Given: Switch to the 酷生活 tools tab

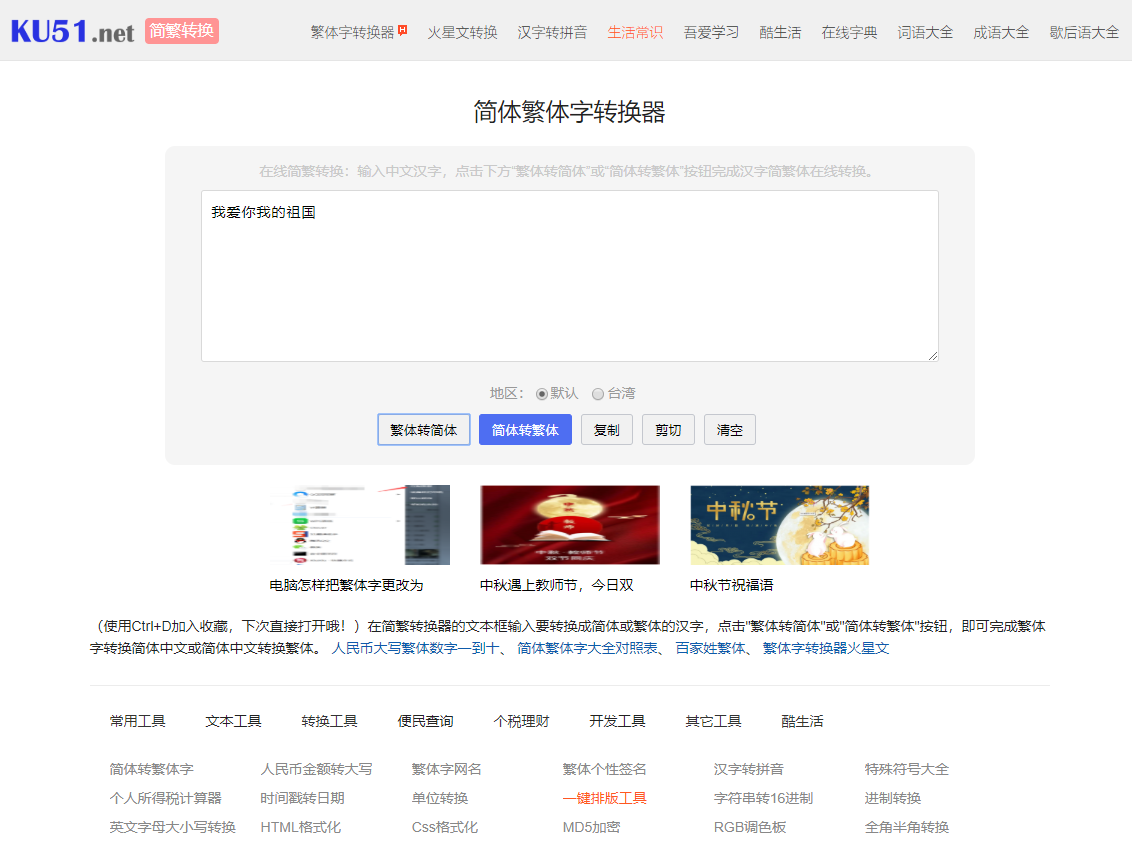Looking at the screenshot, I should pyautogui.click(x=802, y=721).
